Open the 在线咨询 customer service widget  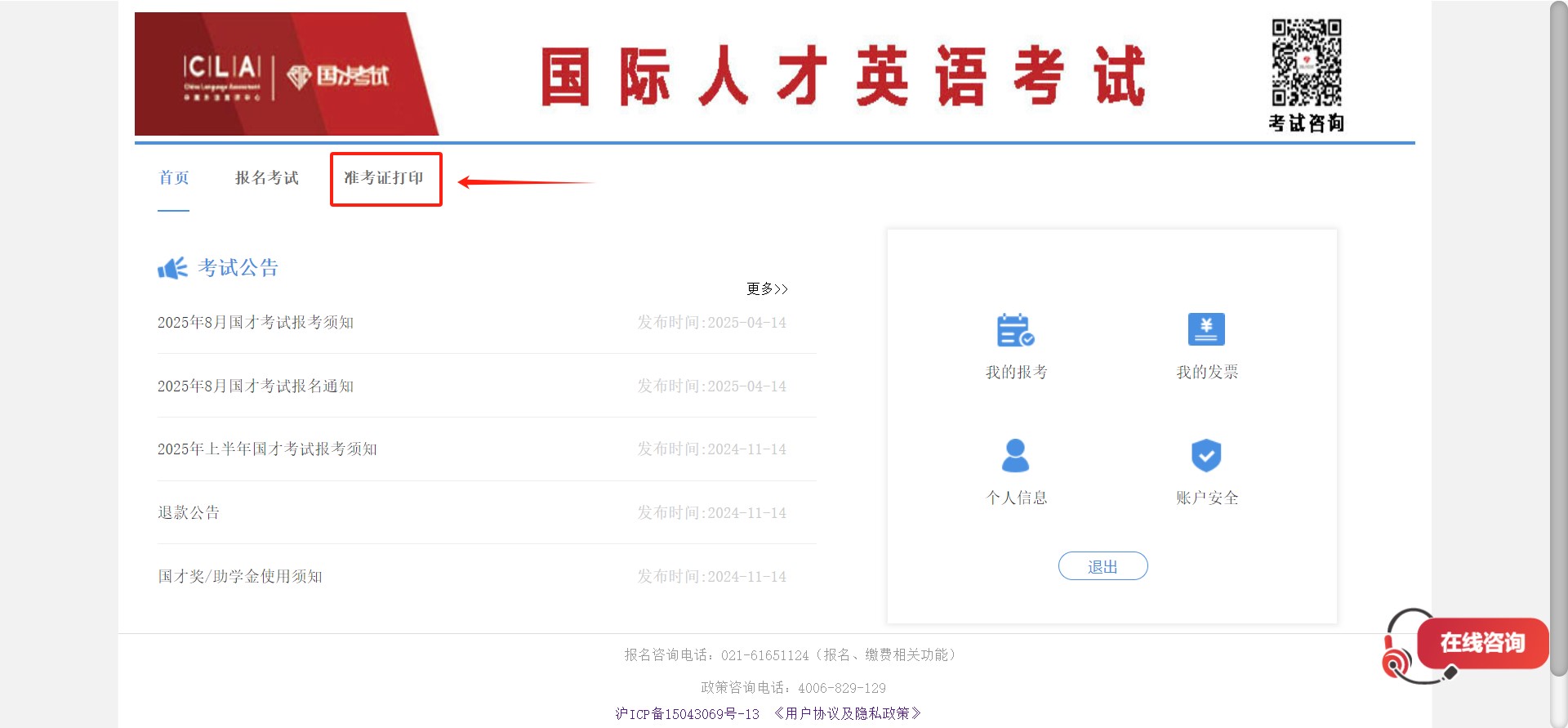[1465, 645]
